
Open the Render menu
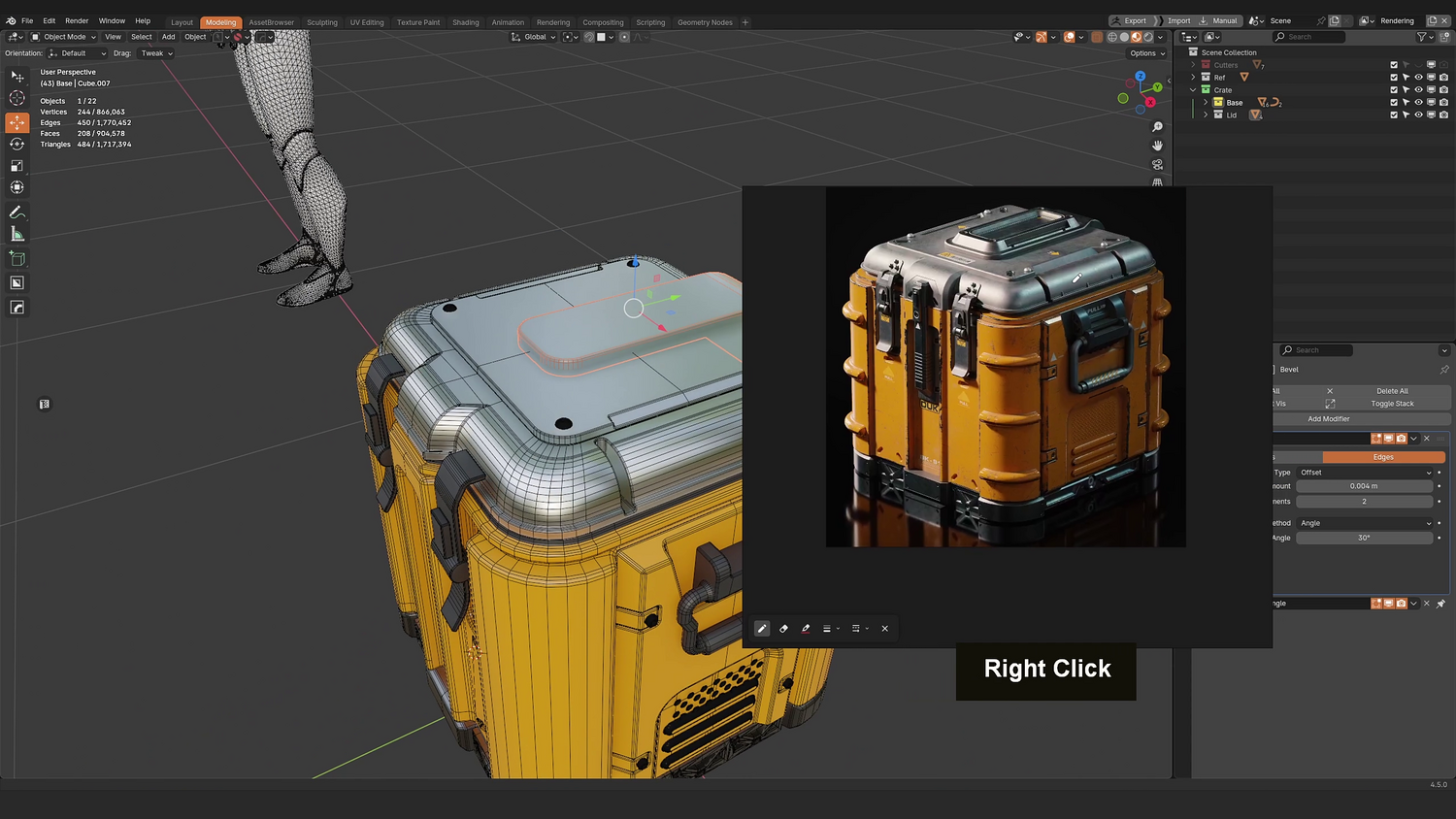(77, 20)
